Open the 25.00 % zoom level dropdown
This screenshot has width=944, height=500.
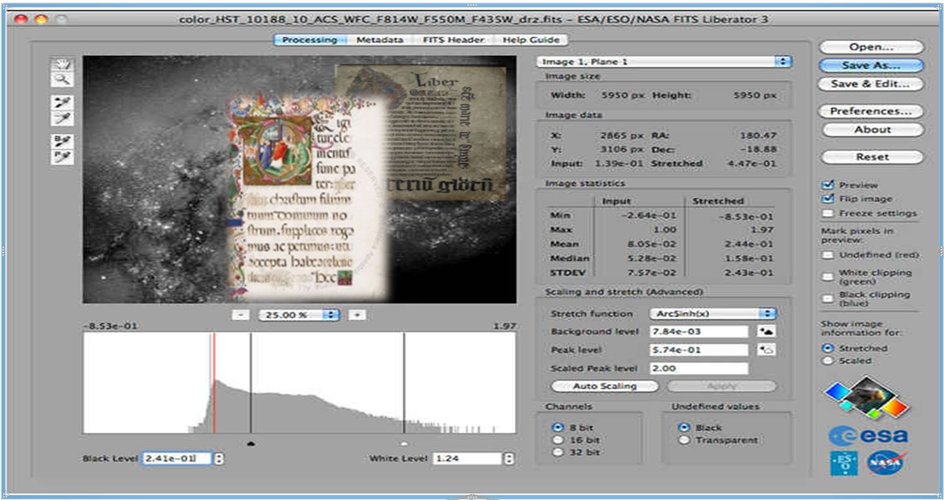coord(299,315)
